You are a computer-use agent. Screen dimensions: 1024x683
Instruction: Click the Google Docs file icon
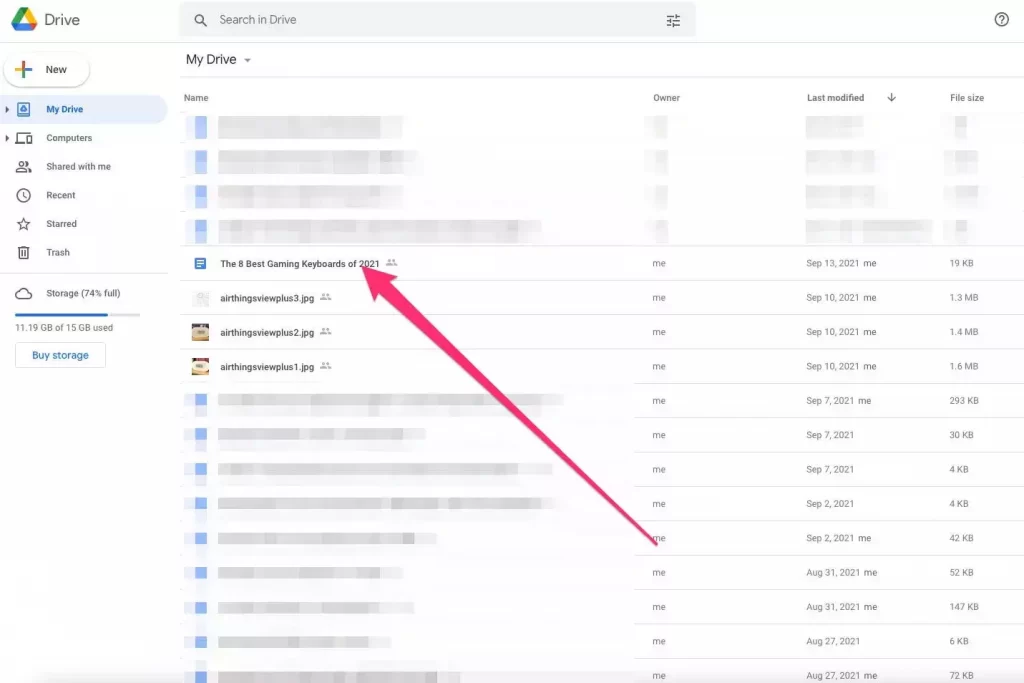[200, 263]
